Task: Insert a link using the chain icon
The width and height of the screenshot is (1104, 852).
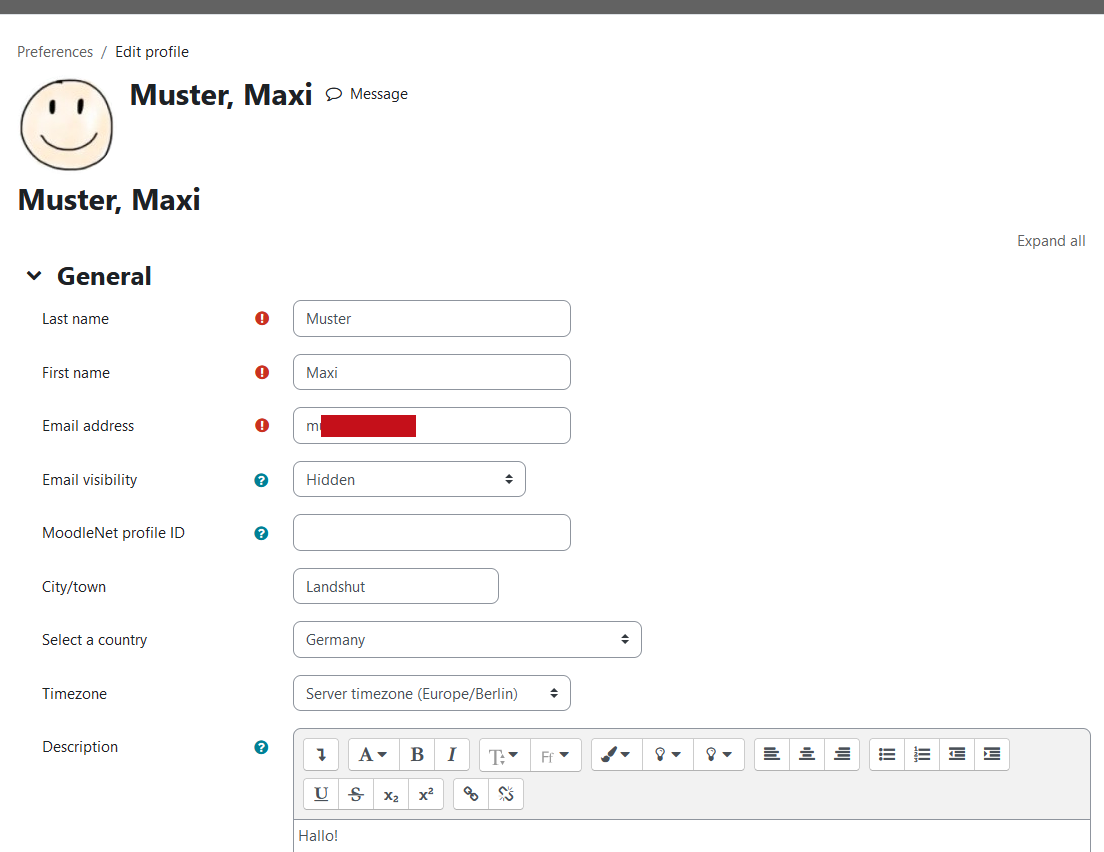Action: tap(471, 794)
